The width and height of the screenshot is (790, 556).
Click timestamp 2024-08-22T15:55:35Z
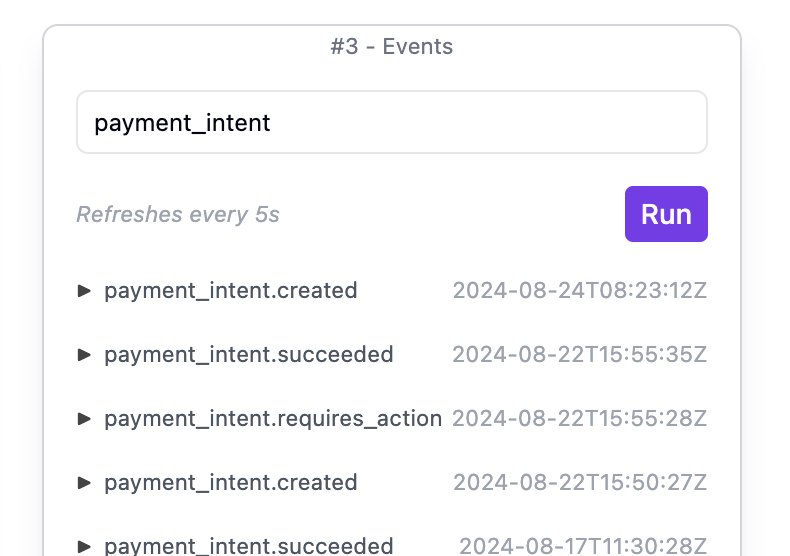click(580, 355)
